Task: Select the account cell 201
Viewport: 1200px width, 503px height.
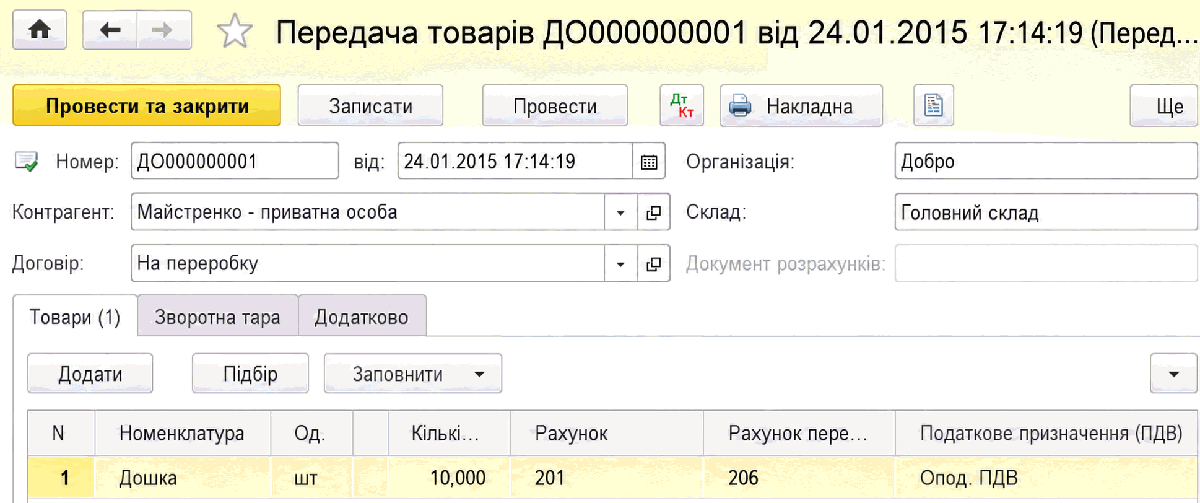Action: coord(606,477)
